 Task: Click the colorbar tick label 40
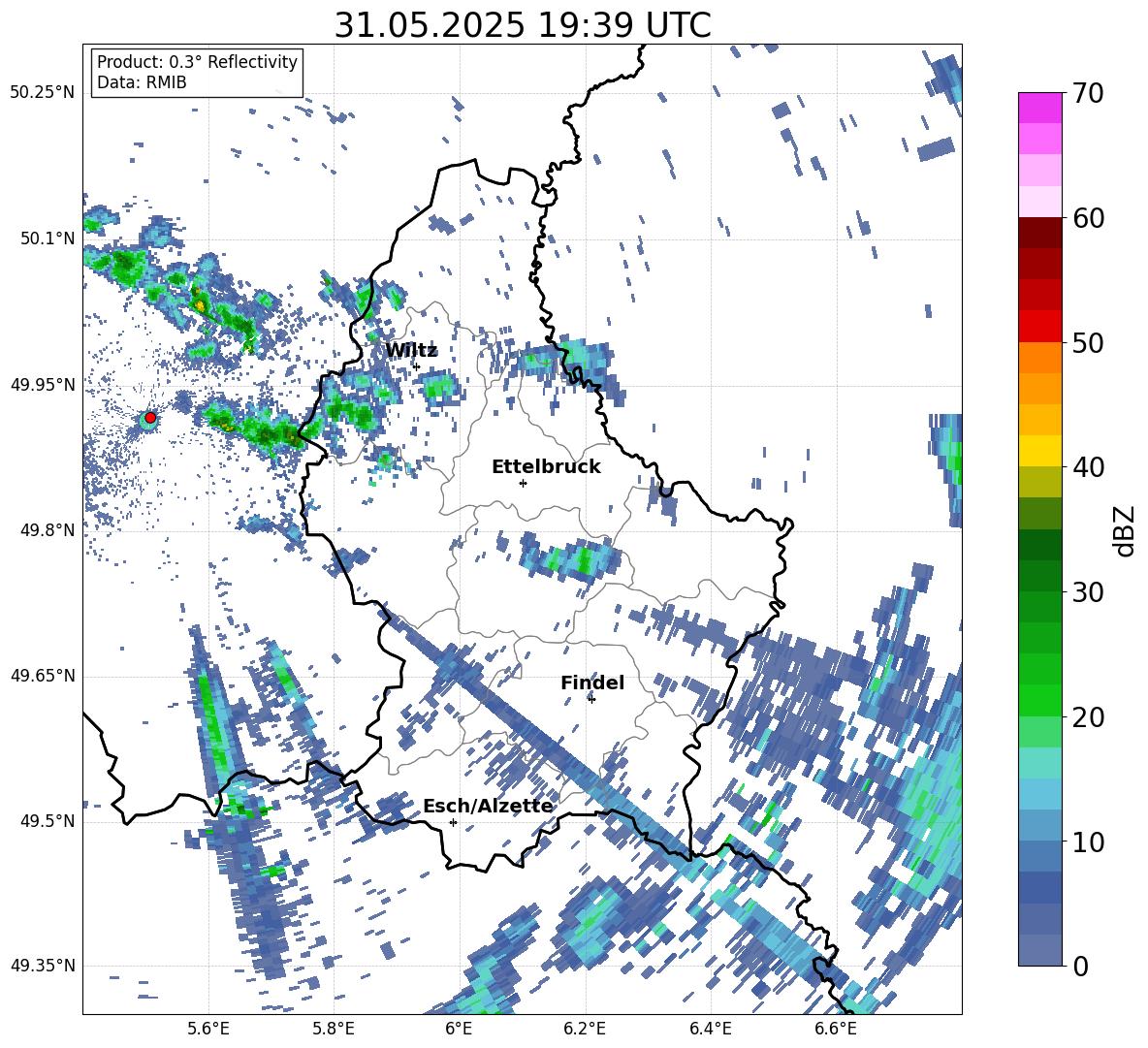(x=1088, y=467)
